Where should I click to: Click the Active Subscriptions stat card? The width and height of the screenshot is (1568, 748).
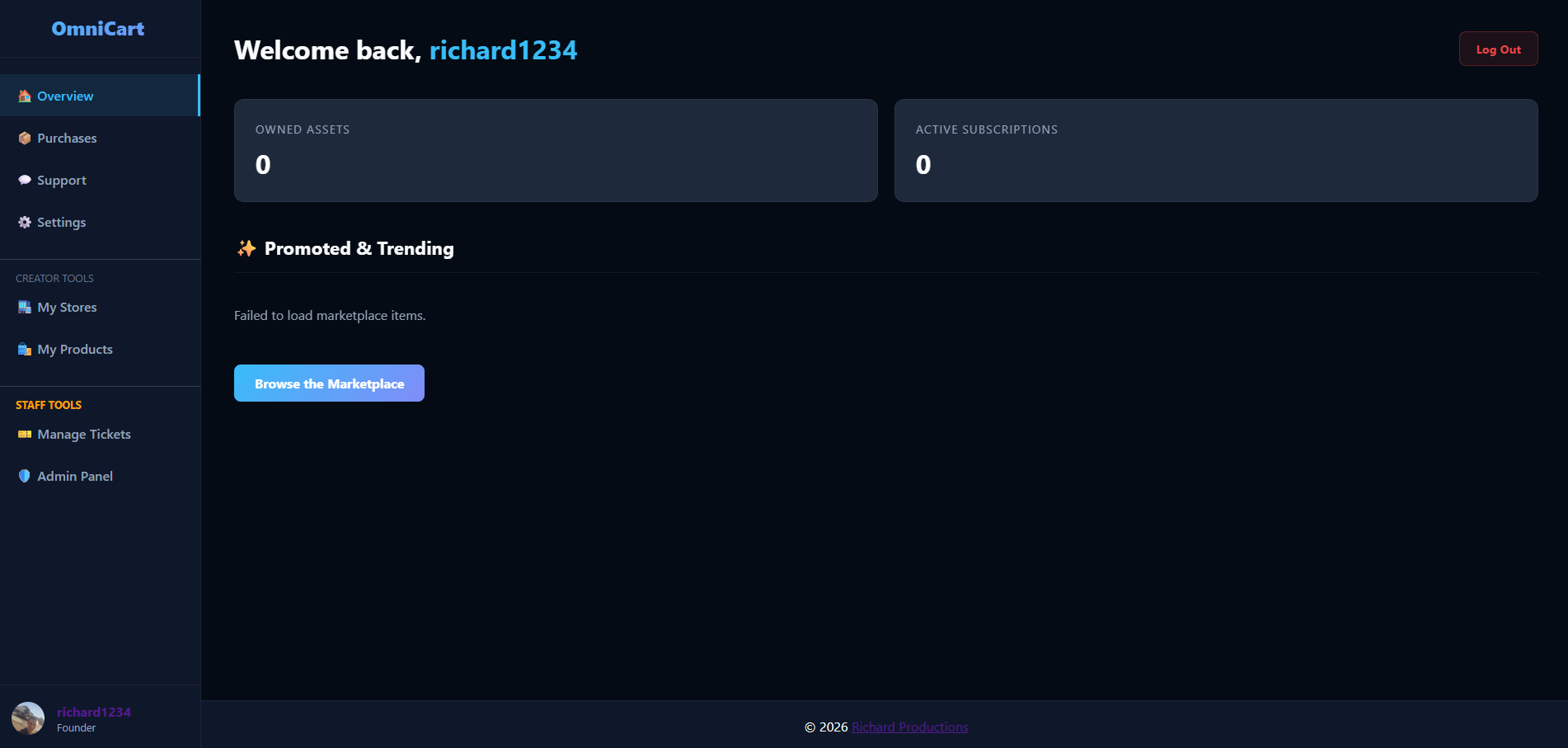[x=1215, y=151]
